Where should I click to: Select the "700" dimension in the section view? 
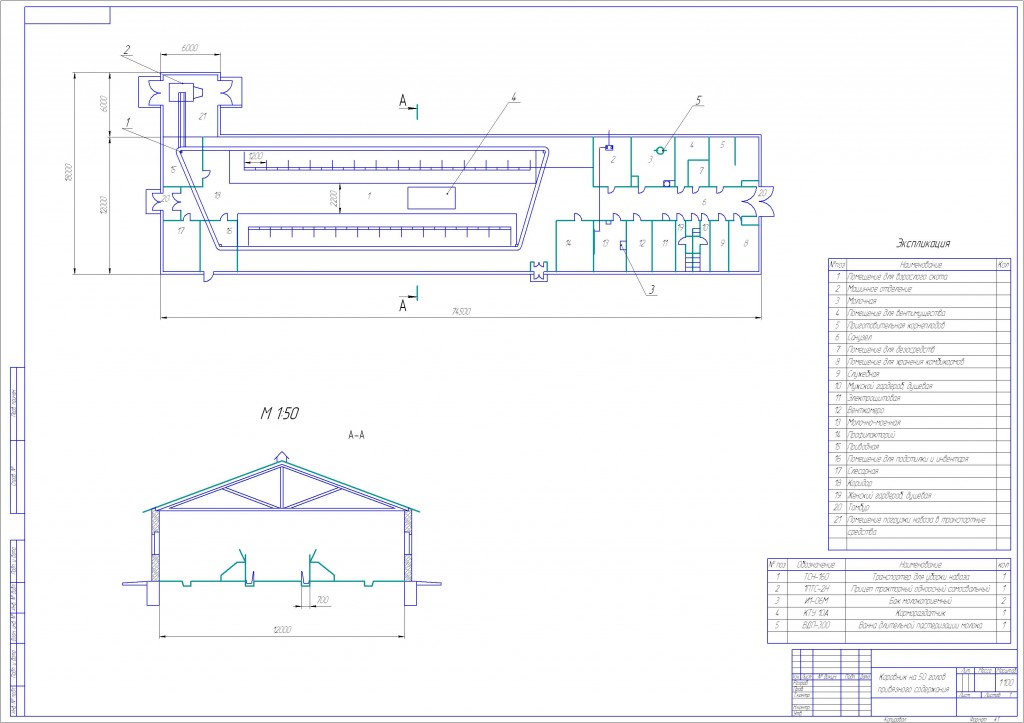click(323, 600)
